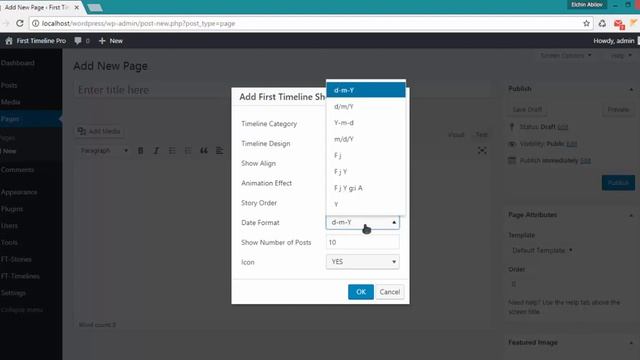Viewport: 640px width, 360px height.
Task: Open the Date Format dropdown
Action: [x=362, y=222]
